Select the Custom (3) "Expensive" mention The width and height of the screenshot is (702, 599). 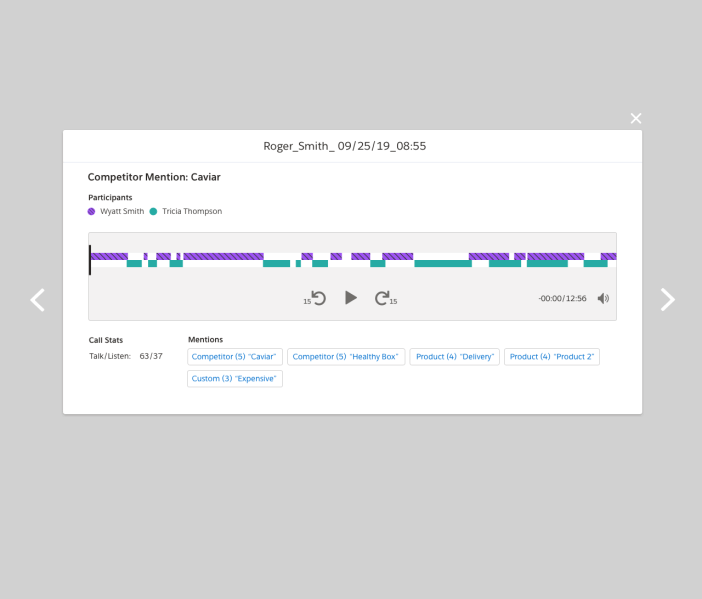[235, 379]
